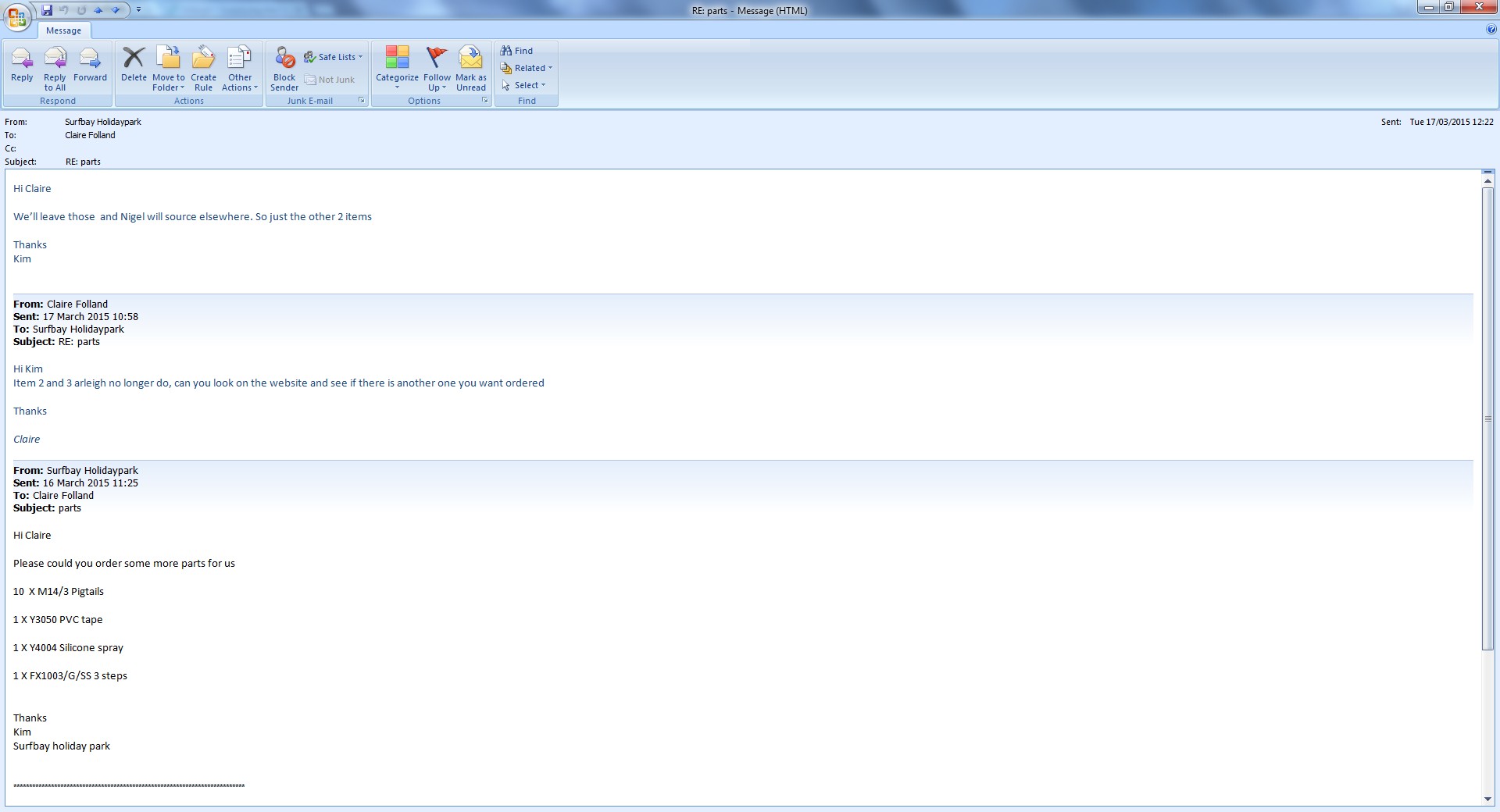Click Reply to All

point(55,68)
